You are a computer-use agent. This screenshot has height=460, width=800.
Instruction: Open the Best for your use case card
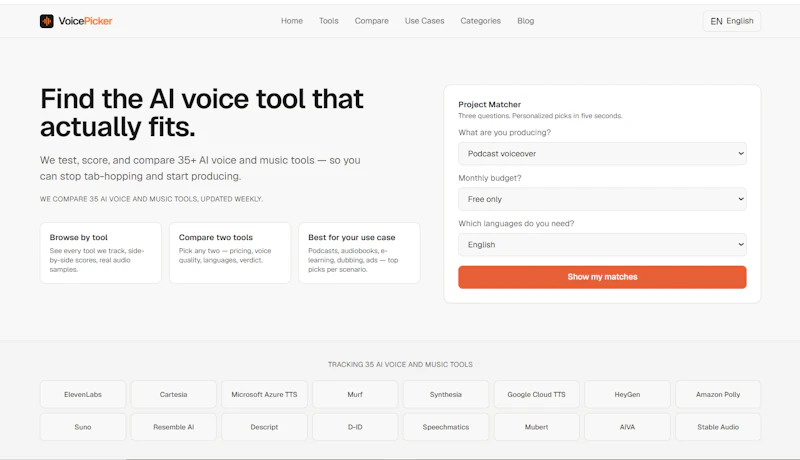pyautogui.click(x=359, y=253)
